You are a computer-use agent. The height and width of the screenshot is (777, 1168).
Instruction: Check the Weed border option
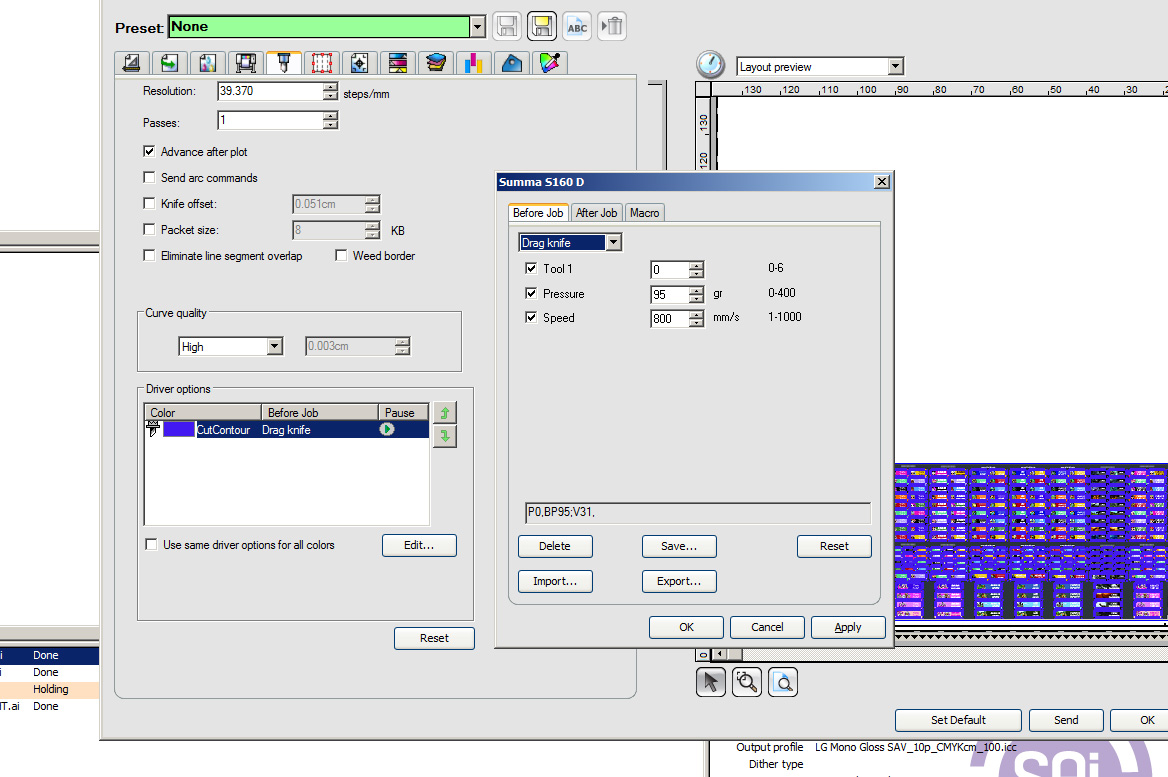341,256
